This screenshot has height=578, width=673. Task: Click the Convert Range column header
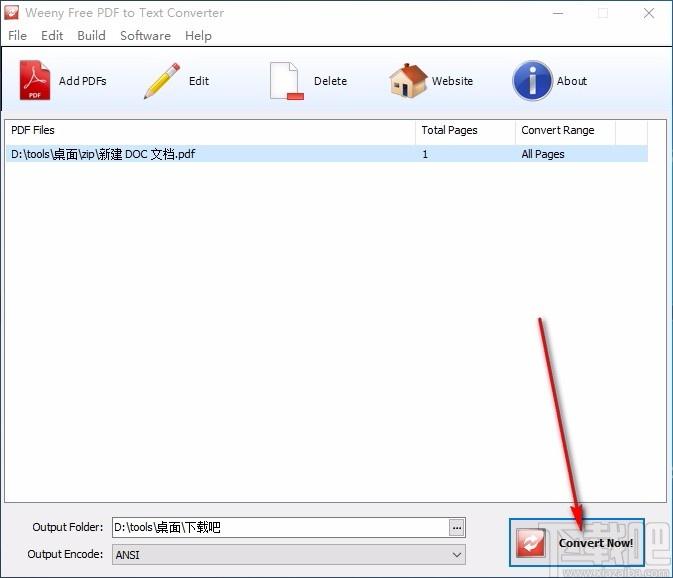point(565,130)
